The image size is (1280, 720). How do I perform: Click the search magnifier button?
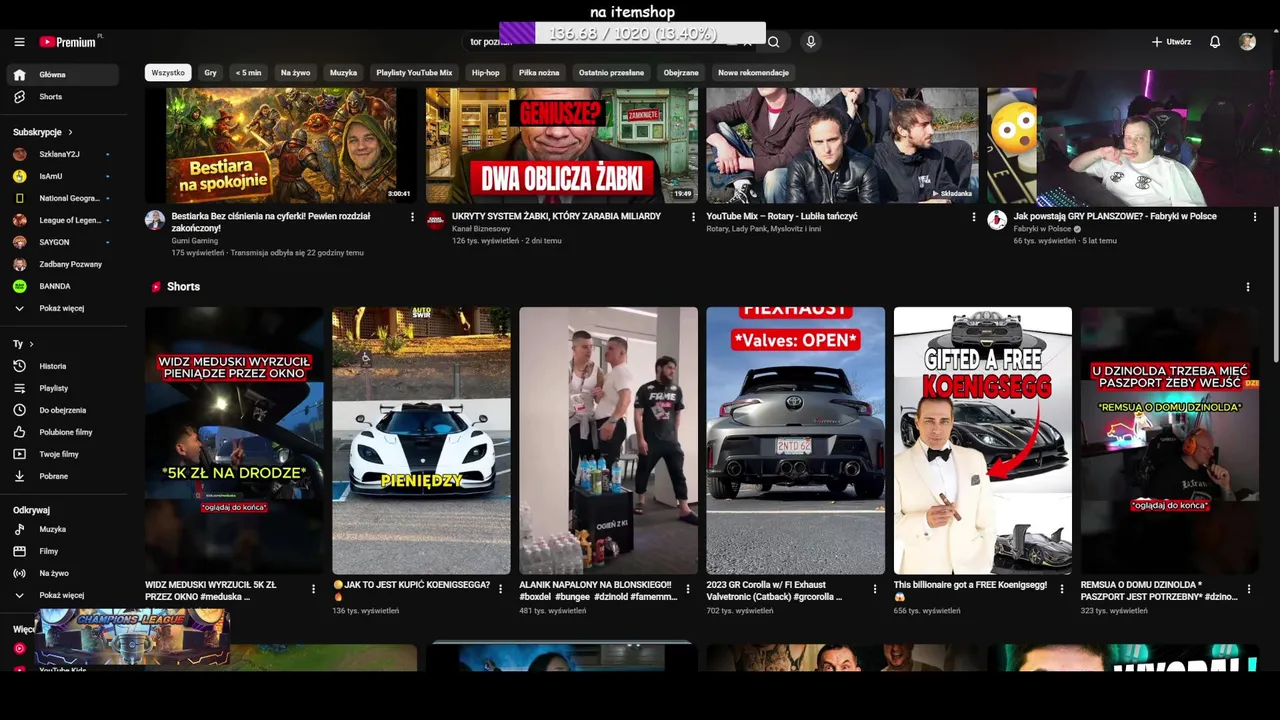point(773,42)
